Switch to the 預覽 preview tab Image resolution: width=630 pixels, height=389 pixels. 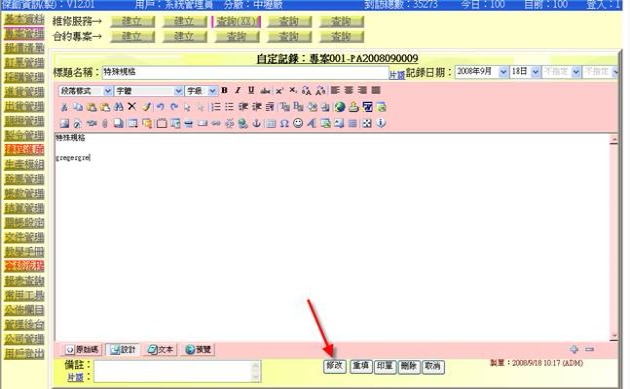[x=198, y=350]
